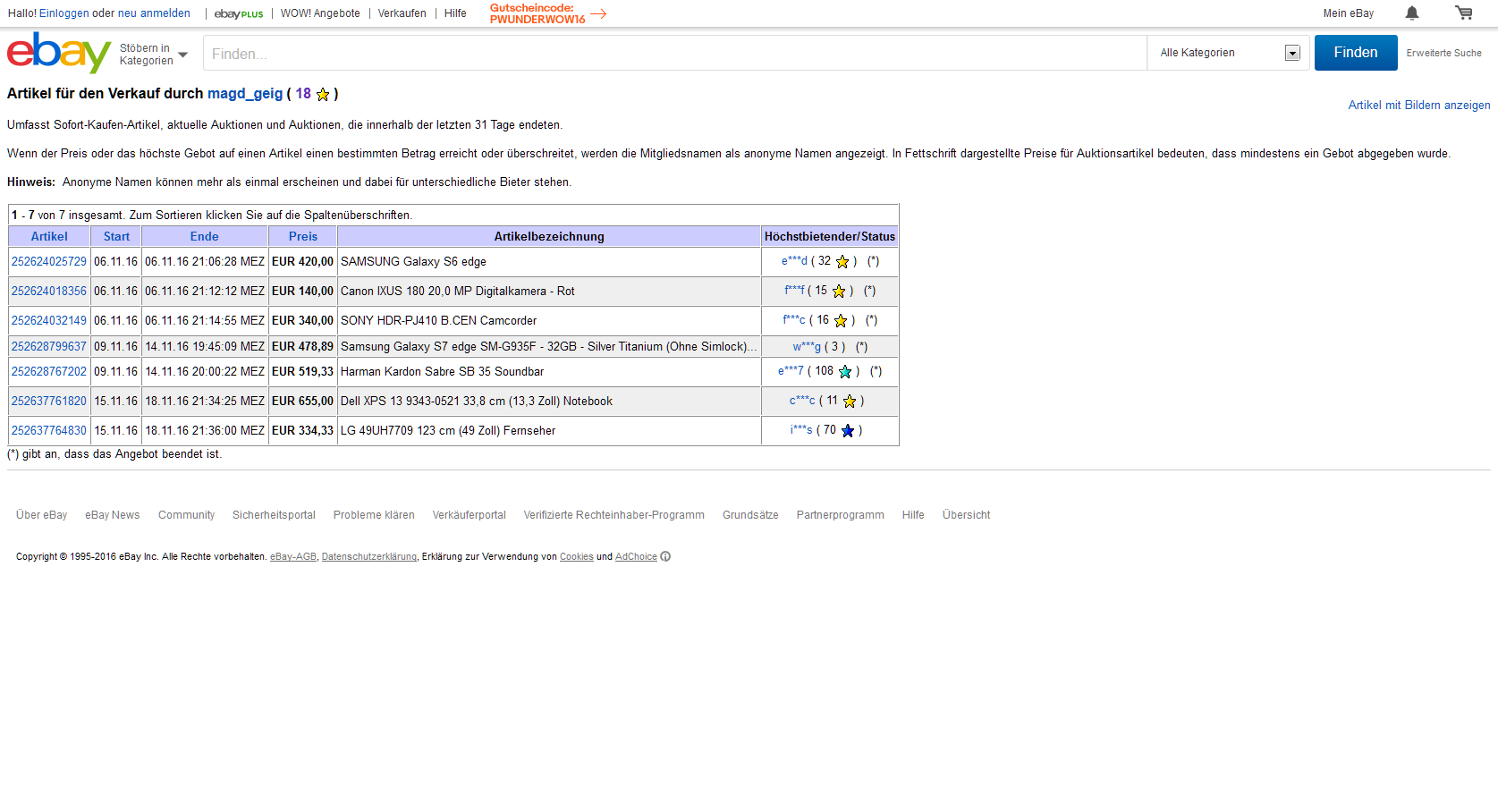Open the shopping cart icon

pos(1464,13)
